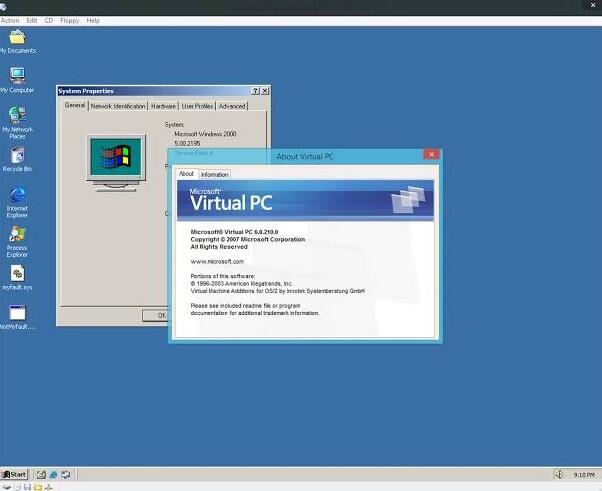
Task: Click the Outlook Express quick launch icon
Action: [x=66, y=474]
